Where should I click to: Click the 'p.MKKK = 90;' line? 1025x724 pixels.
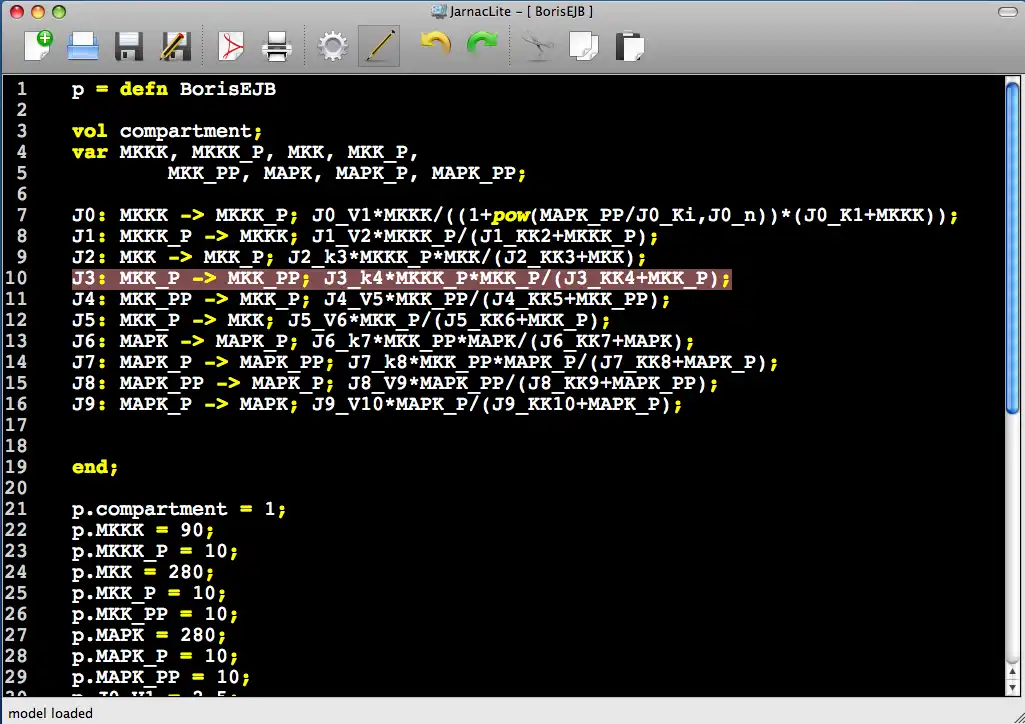pyautogui.click(x=143, y=530)
